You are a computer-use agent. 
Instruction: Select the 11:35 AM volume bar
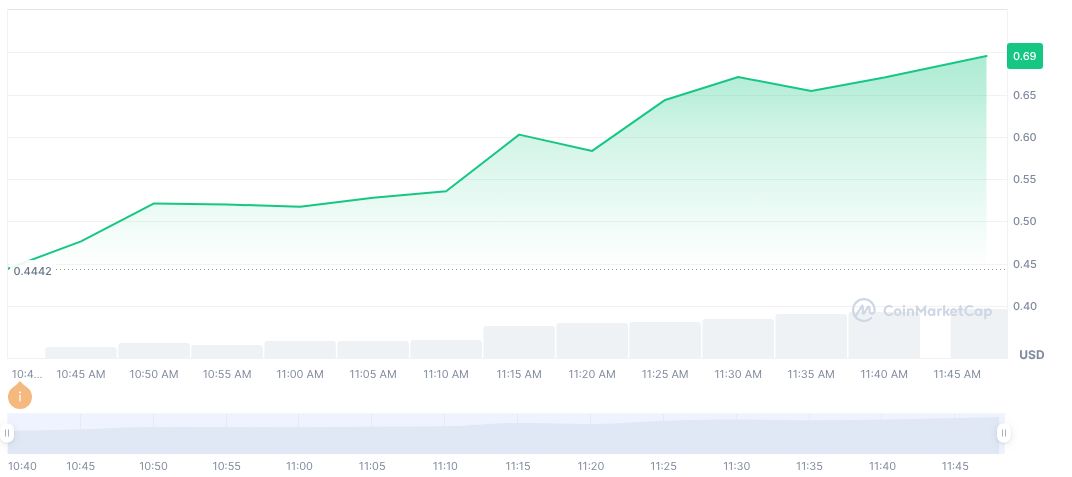click(811, 336)
